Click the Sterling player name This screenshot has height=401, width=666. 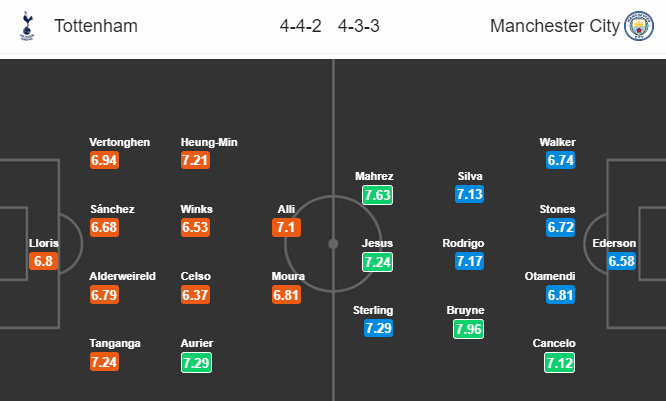coord(373,310)
